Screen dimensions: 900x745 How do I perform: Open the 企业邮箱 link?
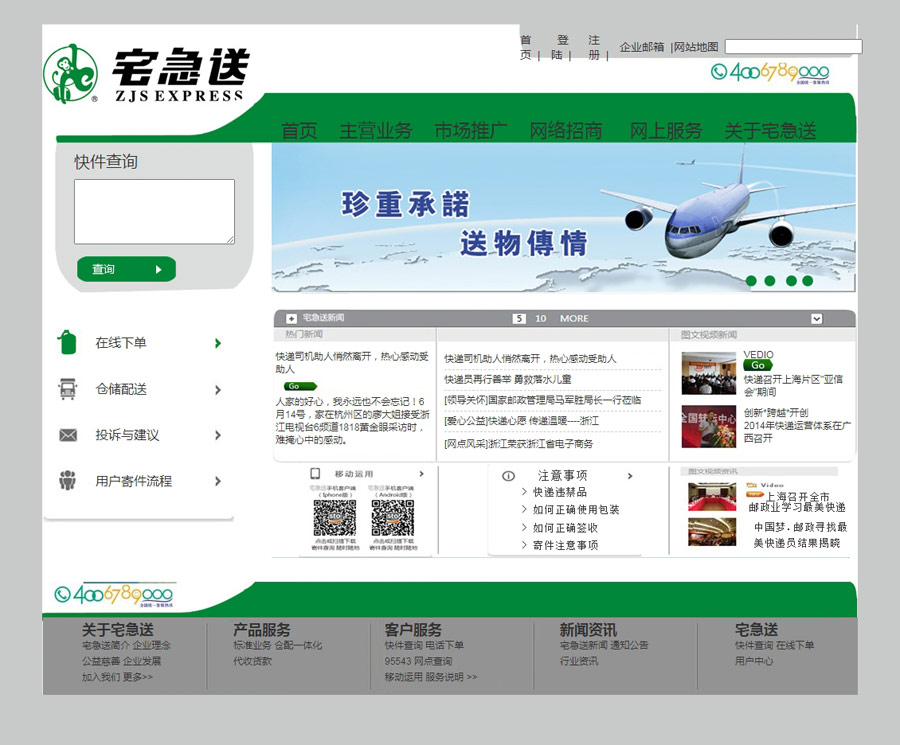coord(642,47)
